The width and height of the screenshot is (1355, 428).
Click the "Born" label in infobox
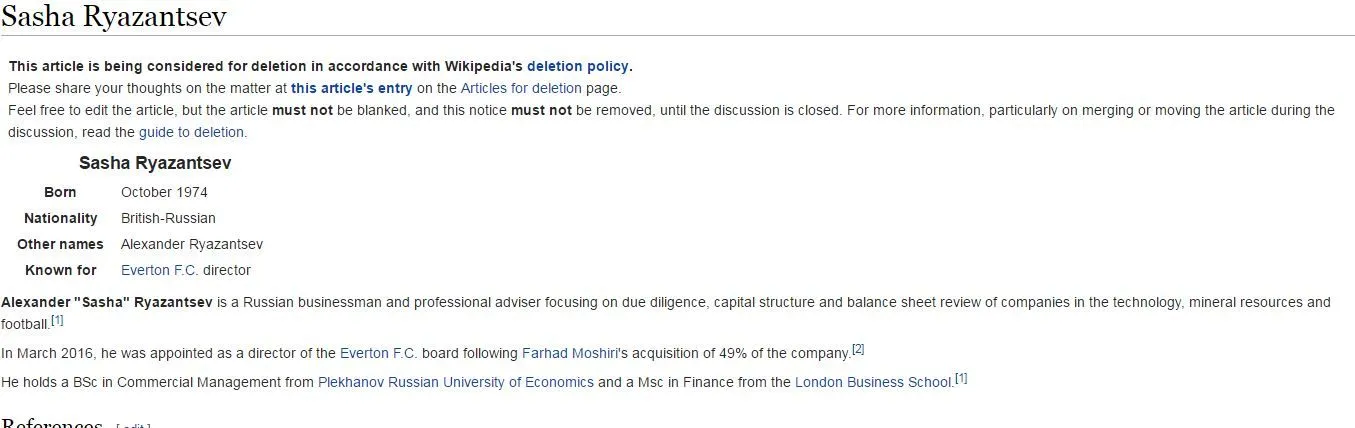coord(60,192)
